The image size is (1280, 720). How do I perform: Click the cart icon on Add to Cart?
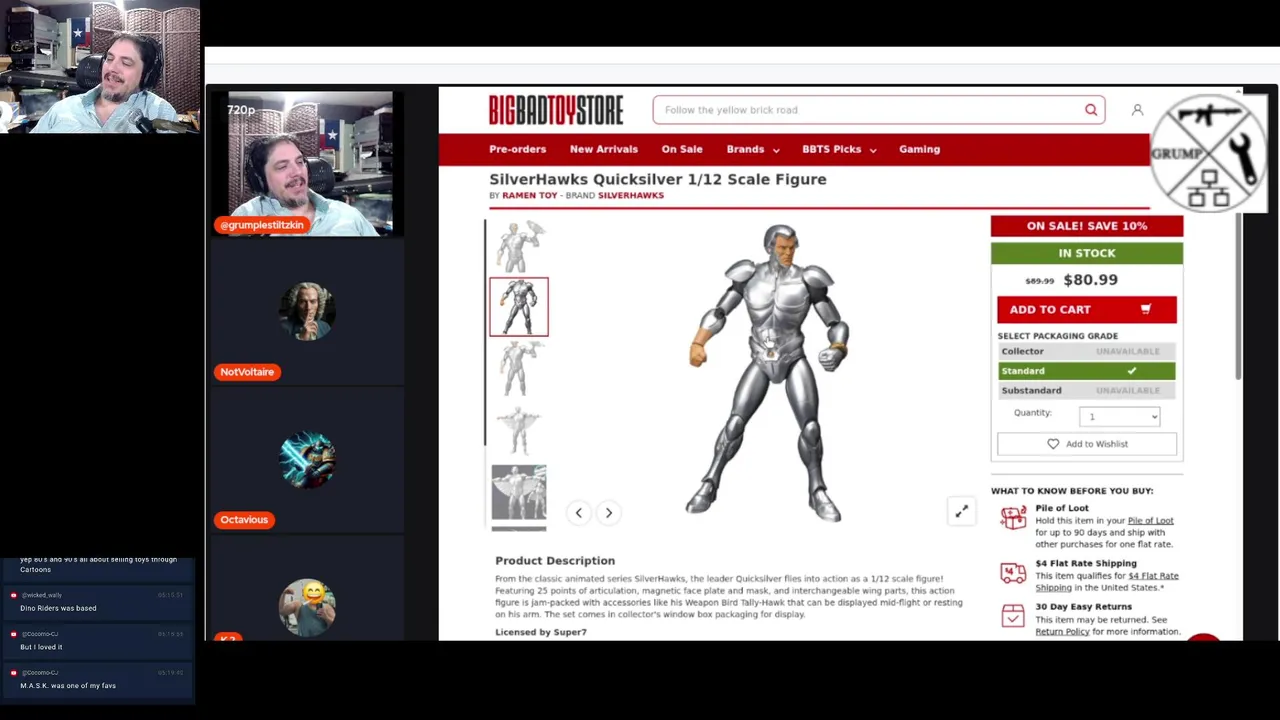click(1146, 309)
